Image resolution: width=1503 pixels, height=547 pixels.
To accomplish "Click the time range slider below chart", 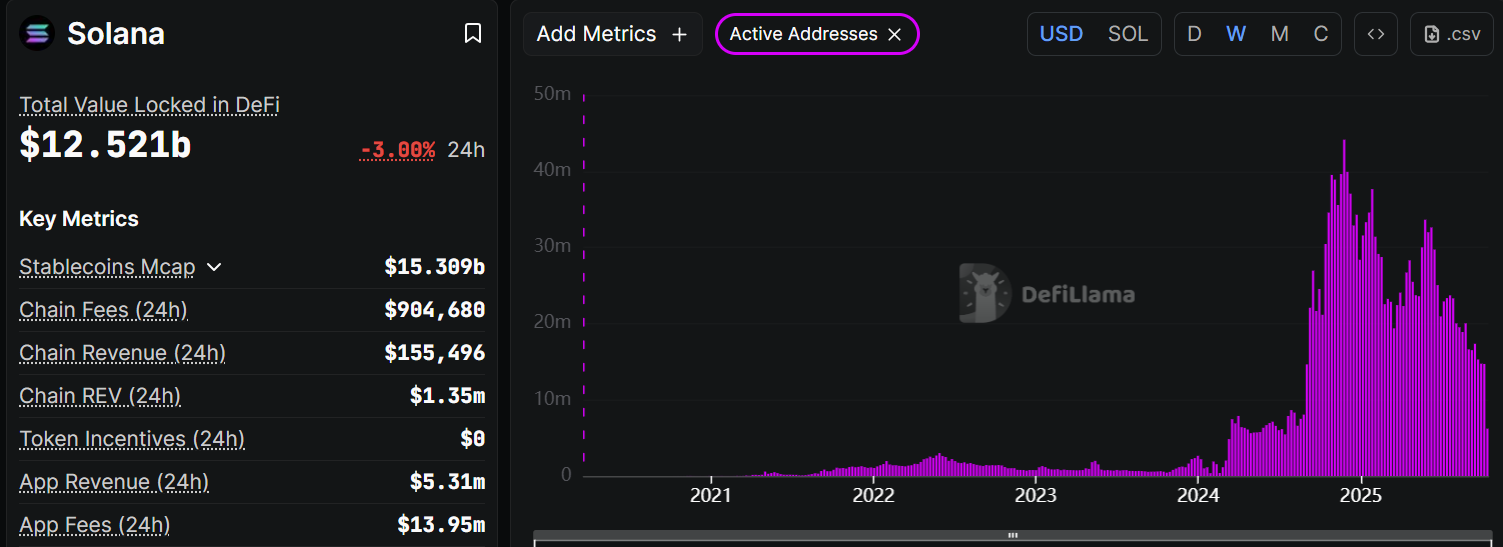I will click(1012, 537).
